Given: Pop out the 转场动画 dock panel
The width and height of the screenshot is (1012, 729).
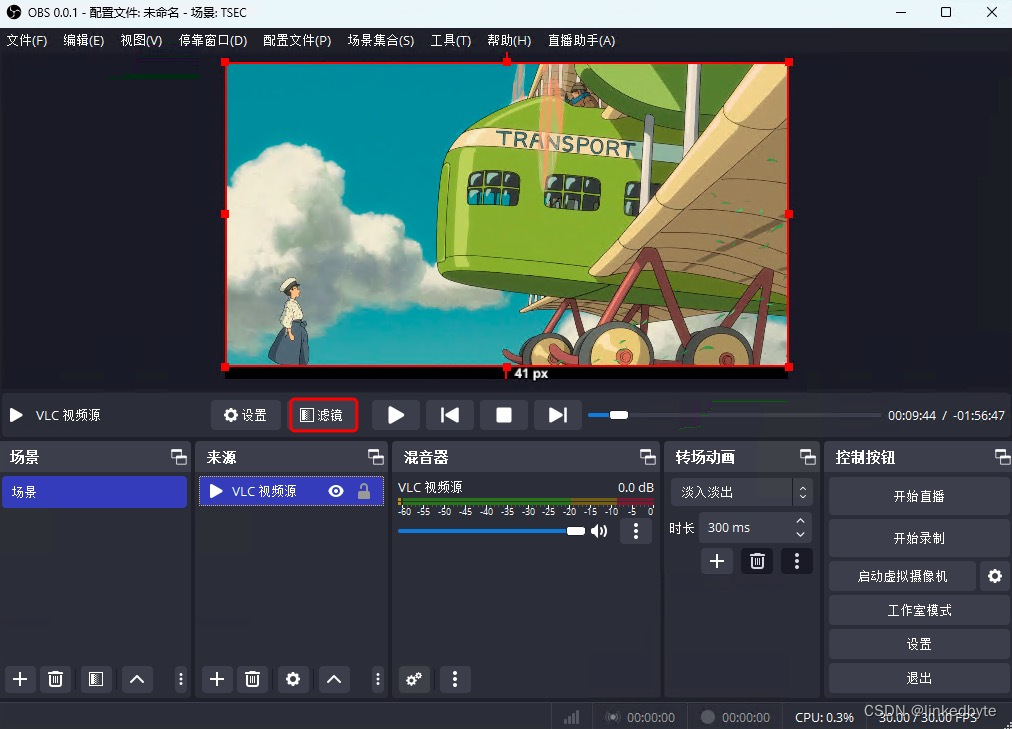Looking at the screenshot, I should (807, 457).
